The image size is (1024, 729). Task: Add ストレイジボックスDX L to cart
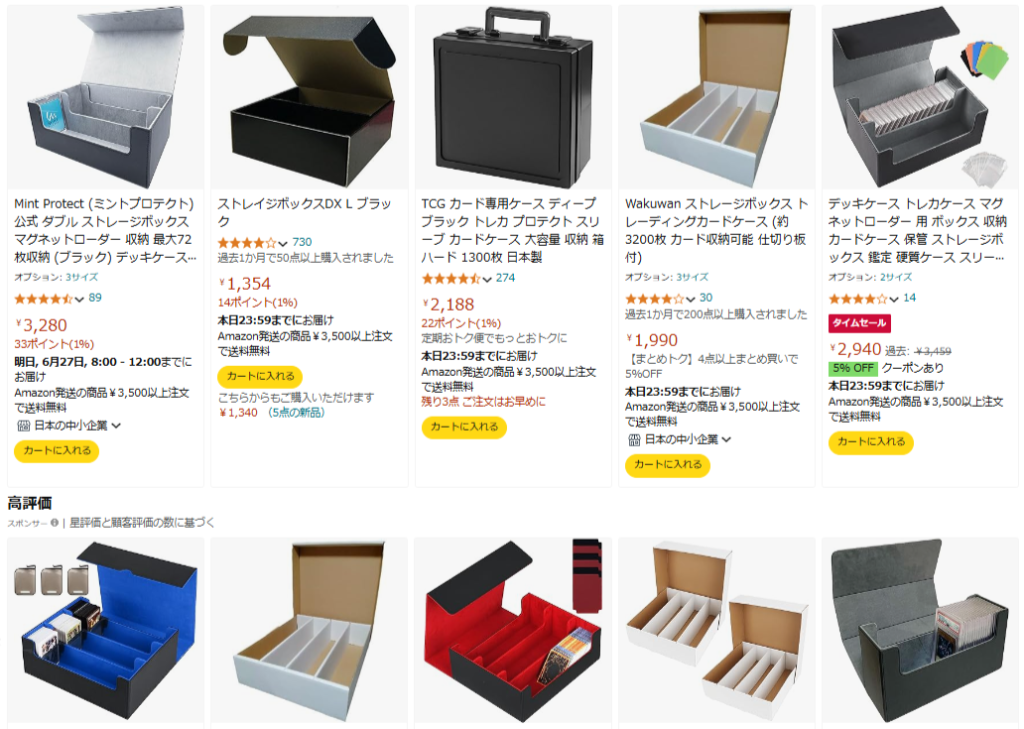point(260,376)
